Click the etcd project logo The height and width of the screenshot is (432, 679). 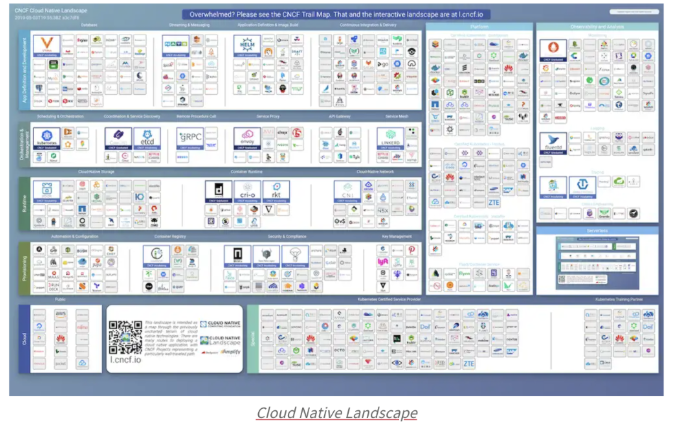[147, 139]
